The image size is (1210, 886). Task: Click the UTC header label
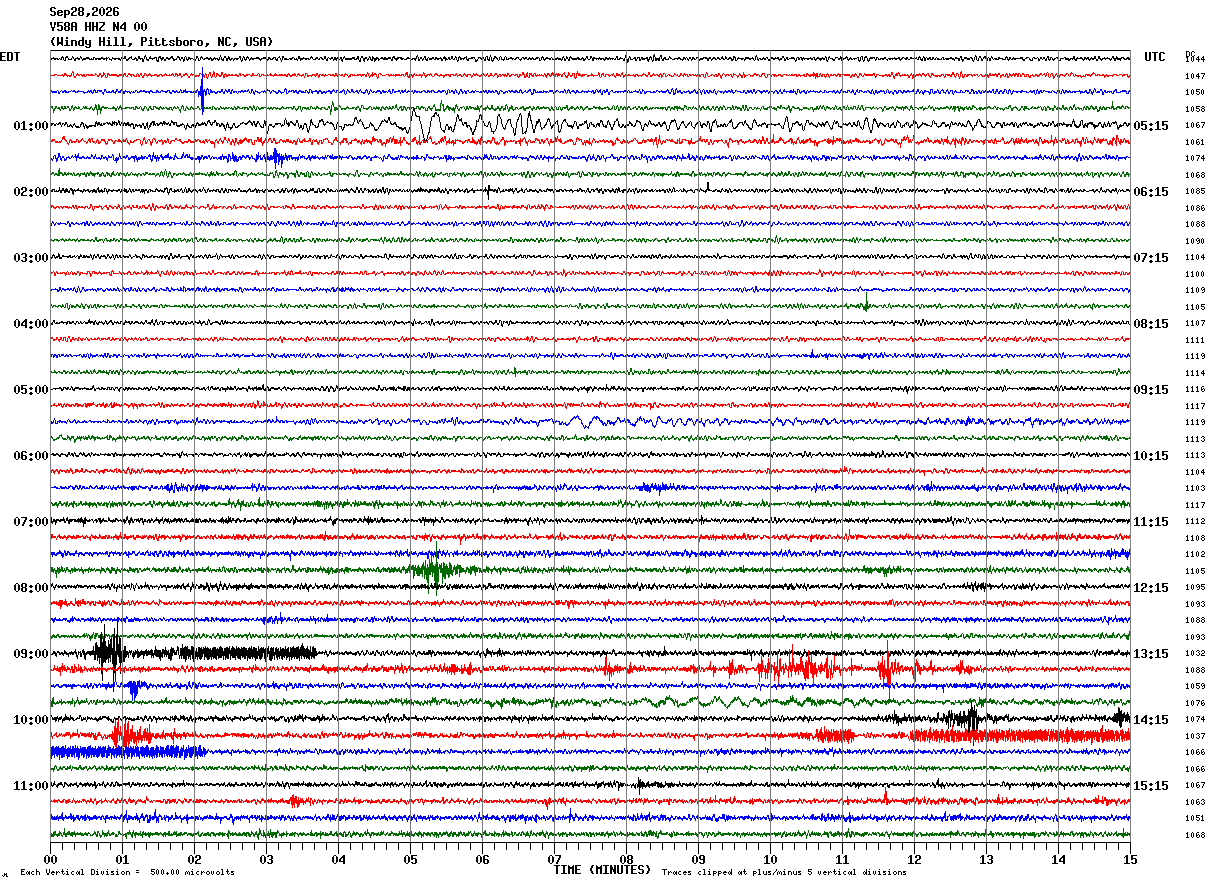point(1155,57)
